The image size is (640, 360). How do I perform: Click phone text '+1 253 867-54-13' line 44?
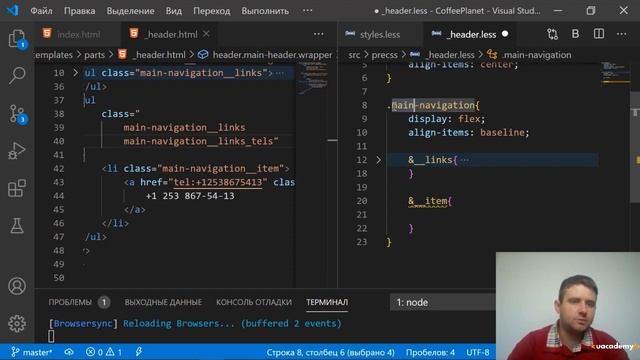[x=190, y=196]
